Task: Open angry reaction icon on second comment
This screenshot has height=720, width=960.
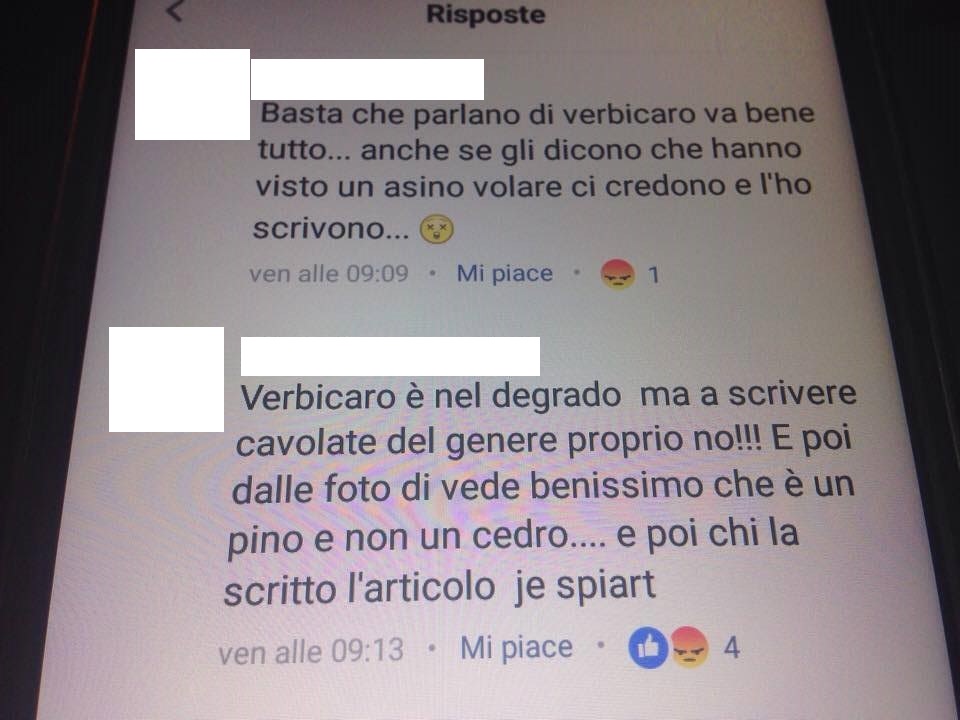Action: tap(690, 647)
